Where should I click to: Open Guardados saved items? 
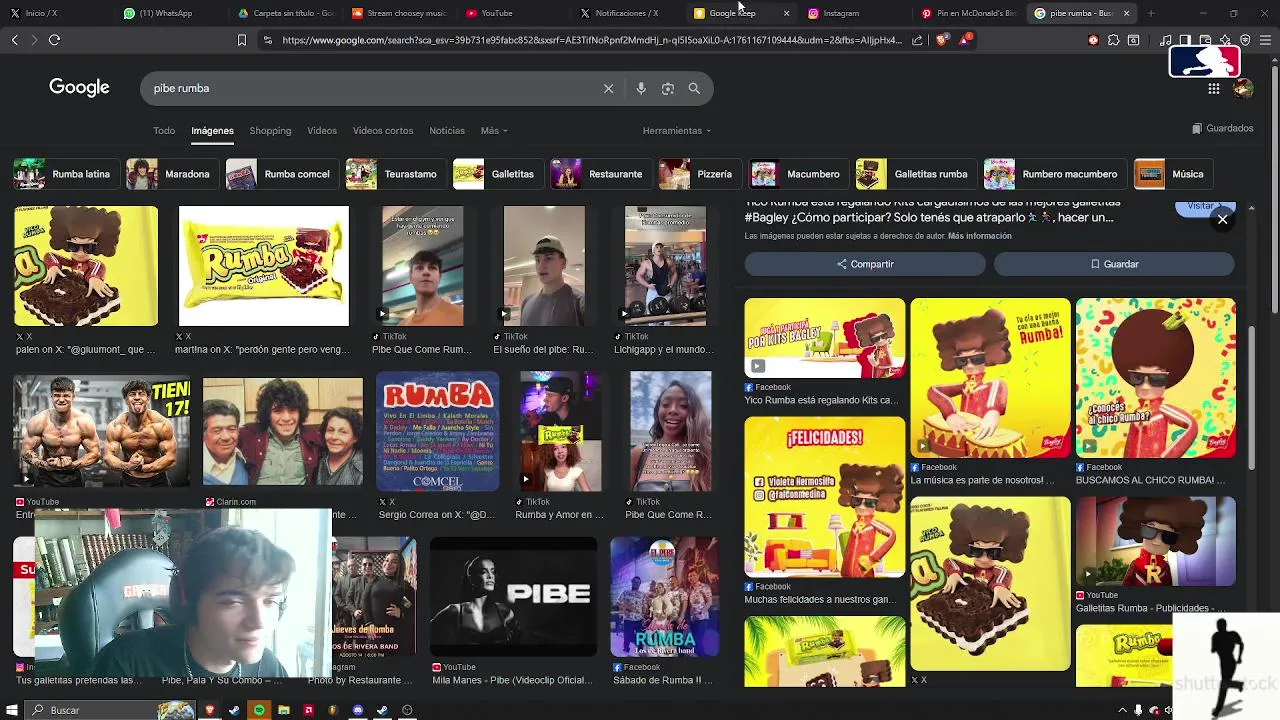(1223, 128)
